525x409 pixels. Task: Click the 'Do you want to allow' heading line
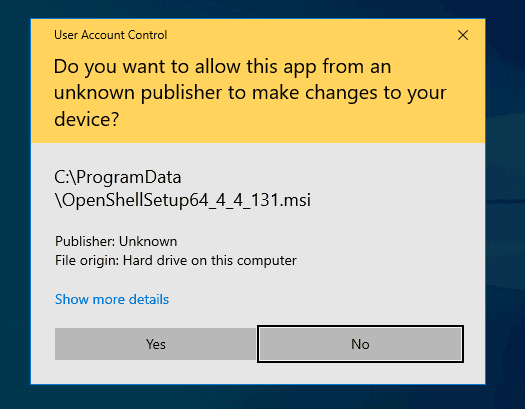[x=222, y=67]
